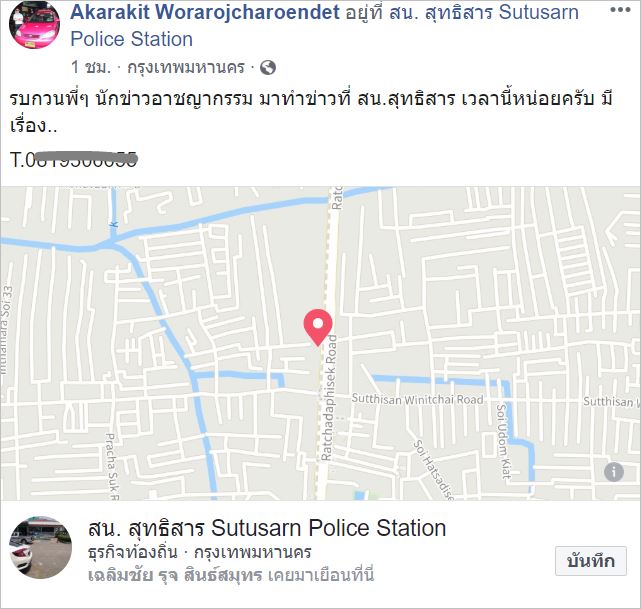This screenshot has width=641, height=609.
Task: Open Akarakit Worarojcharoendet profile link
Action: pyautogui.click(x=205, y=12)
